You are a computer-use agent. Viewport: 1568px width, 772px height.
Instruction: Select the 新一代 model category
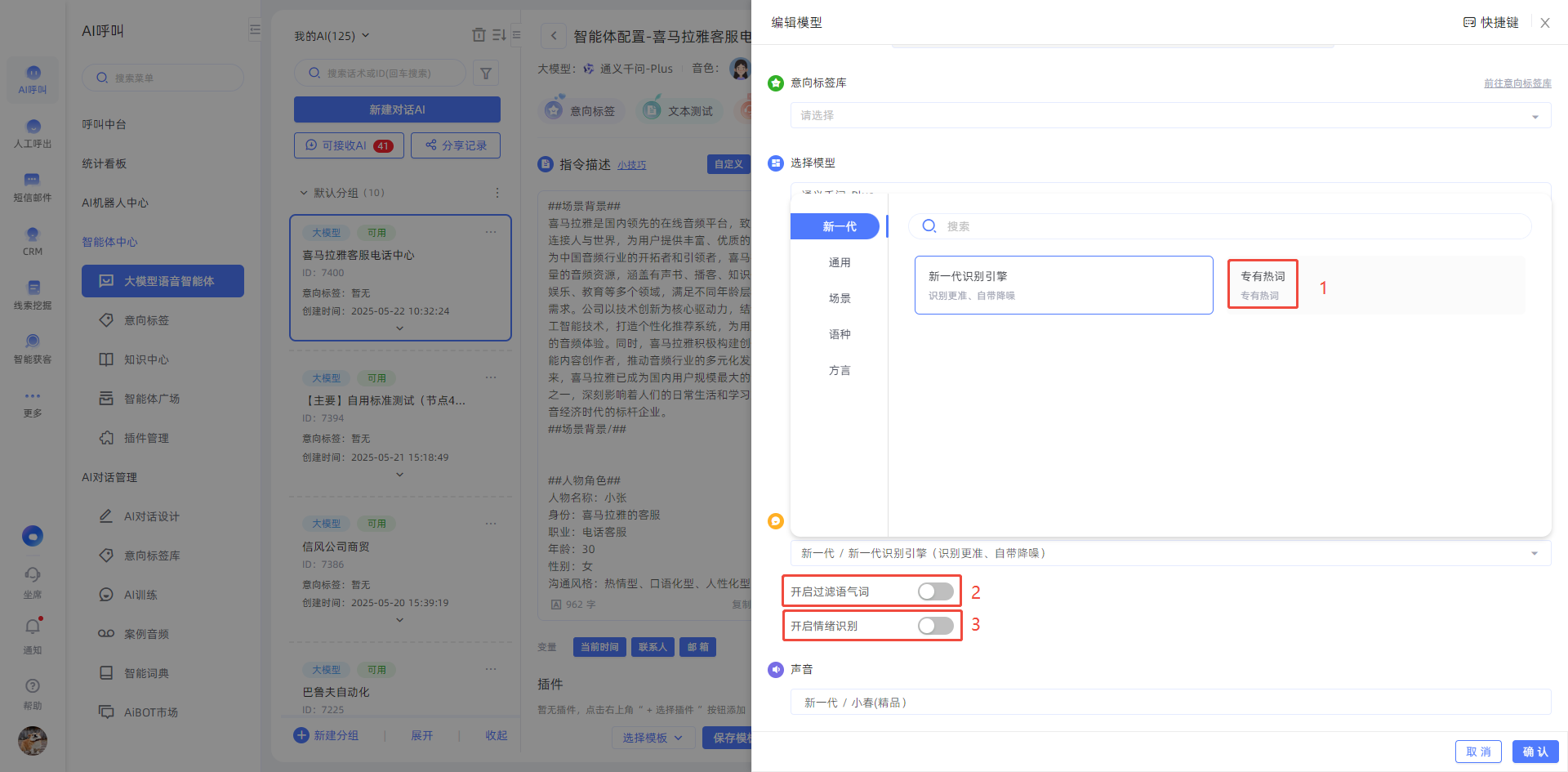pyautogui.click(x=835, y=226)
